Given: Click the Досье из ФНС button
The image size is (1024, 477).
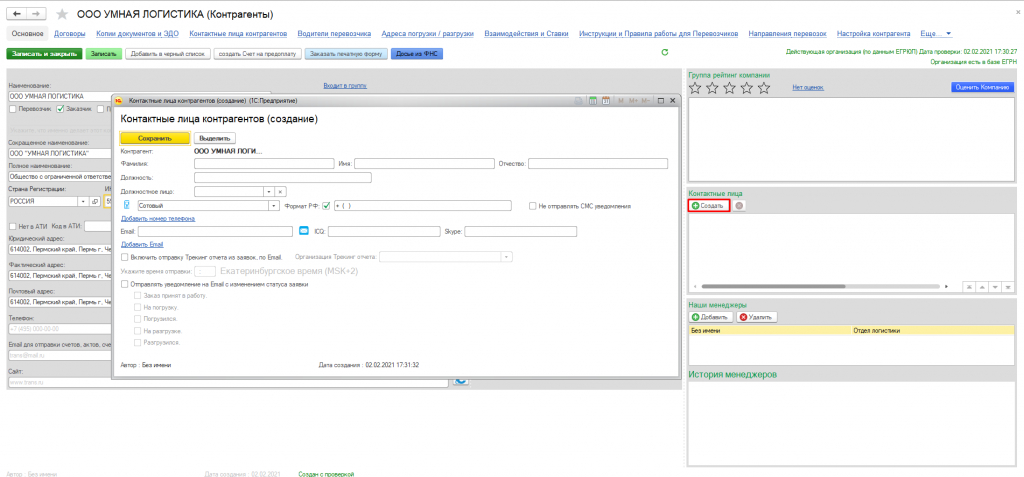Looking at the screenshot, I should pyautogui.click(x=417, y=54).
